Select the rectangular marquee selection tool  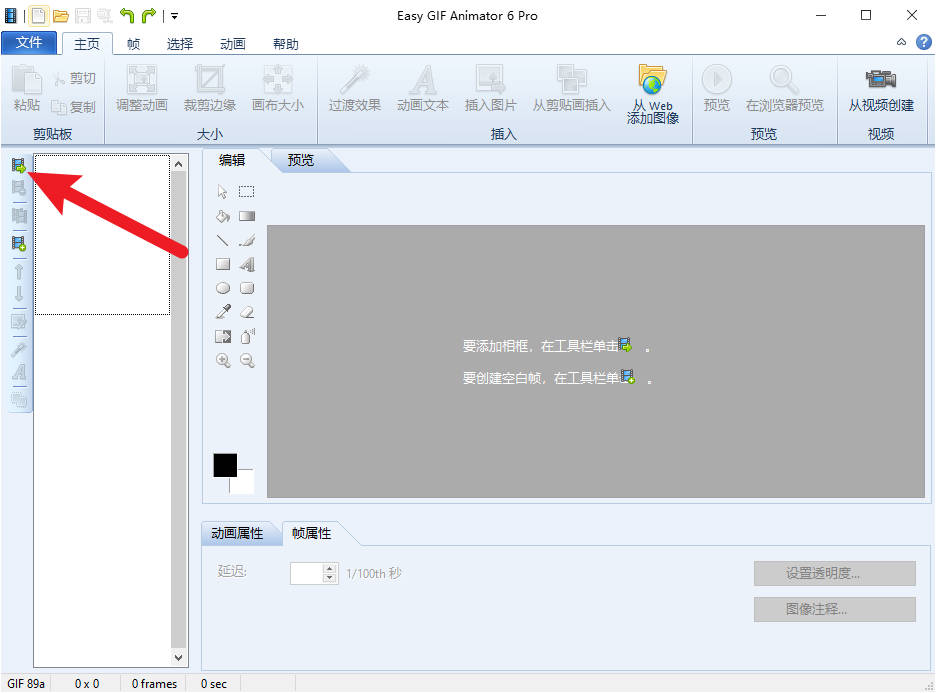[247, 192]
